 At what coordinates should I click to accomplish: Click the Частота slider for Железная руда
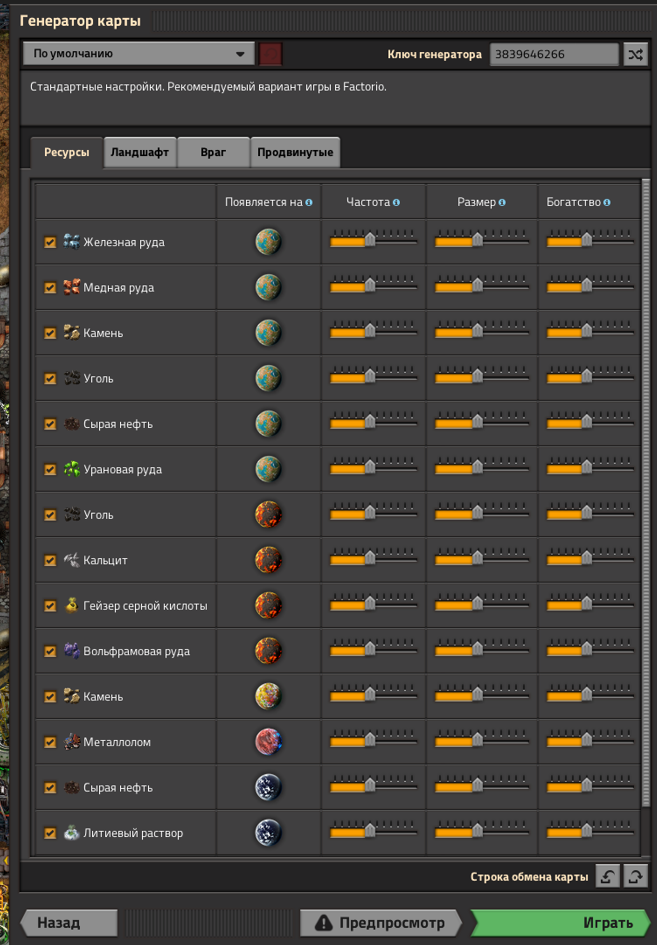click(x=374, y=240)
